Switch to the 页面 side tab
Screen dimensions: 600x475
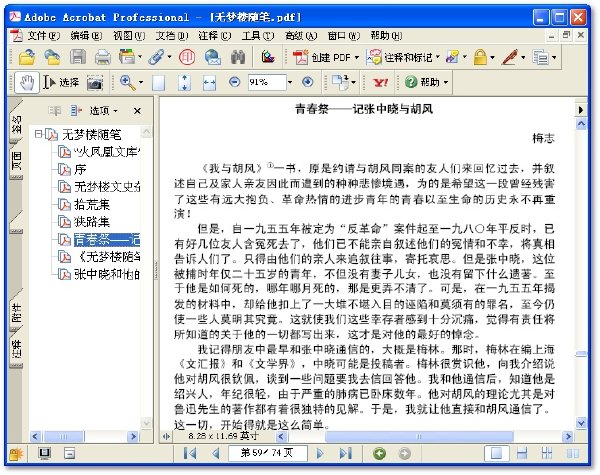tap(16, 161)
